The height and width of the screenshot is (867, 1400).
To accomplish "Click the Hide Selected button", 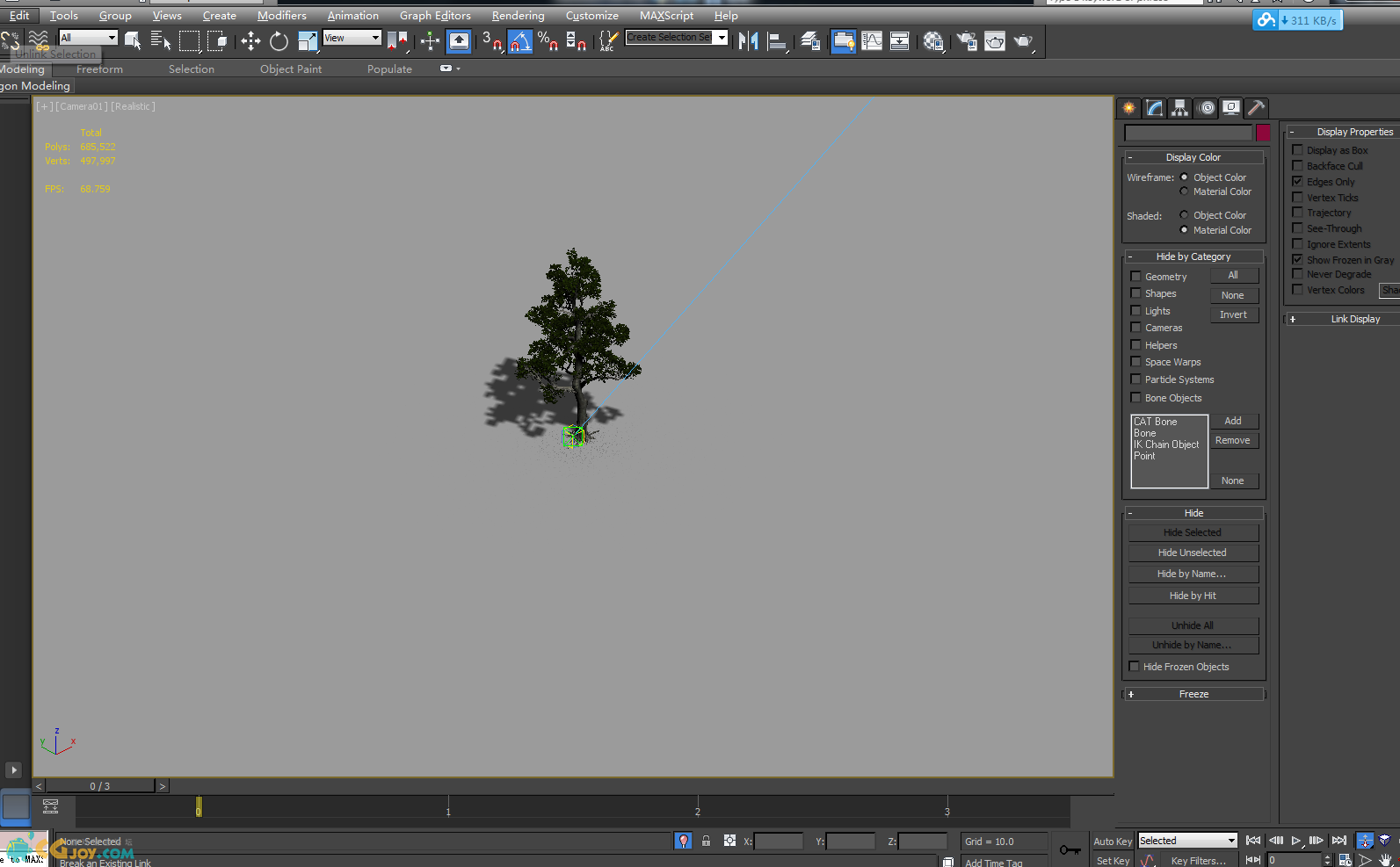I will tap(1193, 532).
